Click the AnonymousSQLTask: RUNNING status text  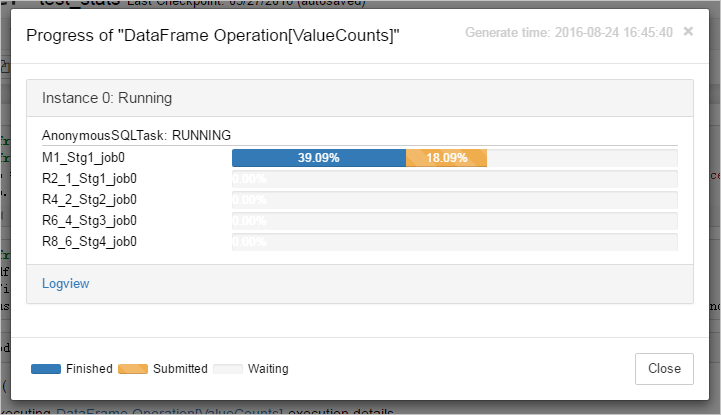[x=136, y=135]
